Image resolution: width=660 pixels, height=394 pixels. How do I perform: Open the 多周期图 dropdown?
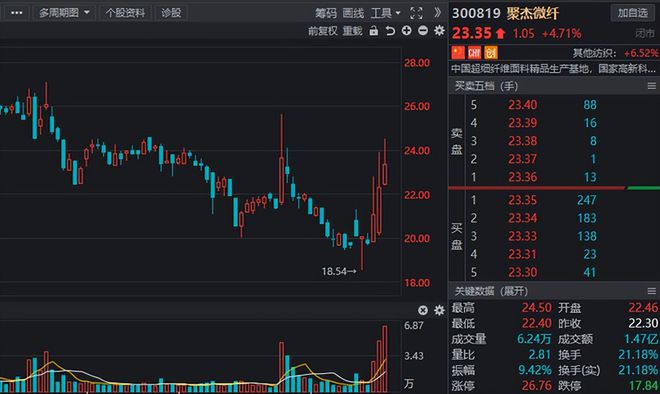(64, 13)
